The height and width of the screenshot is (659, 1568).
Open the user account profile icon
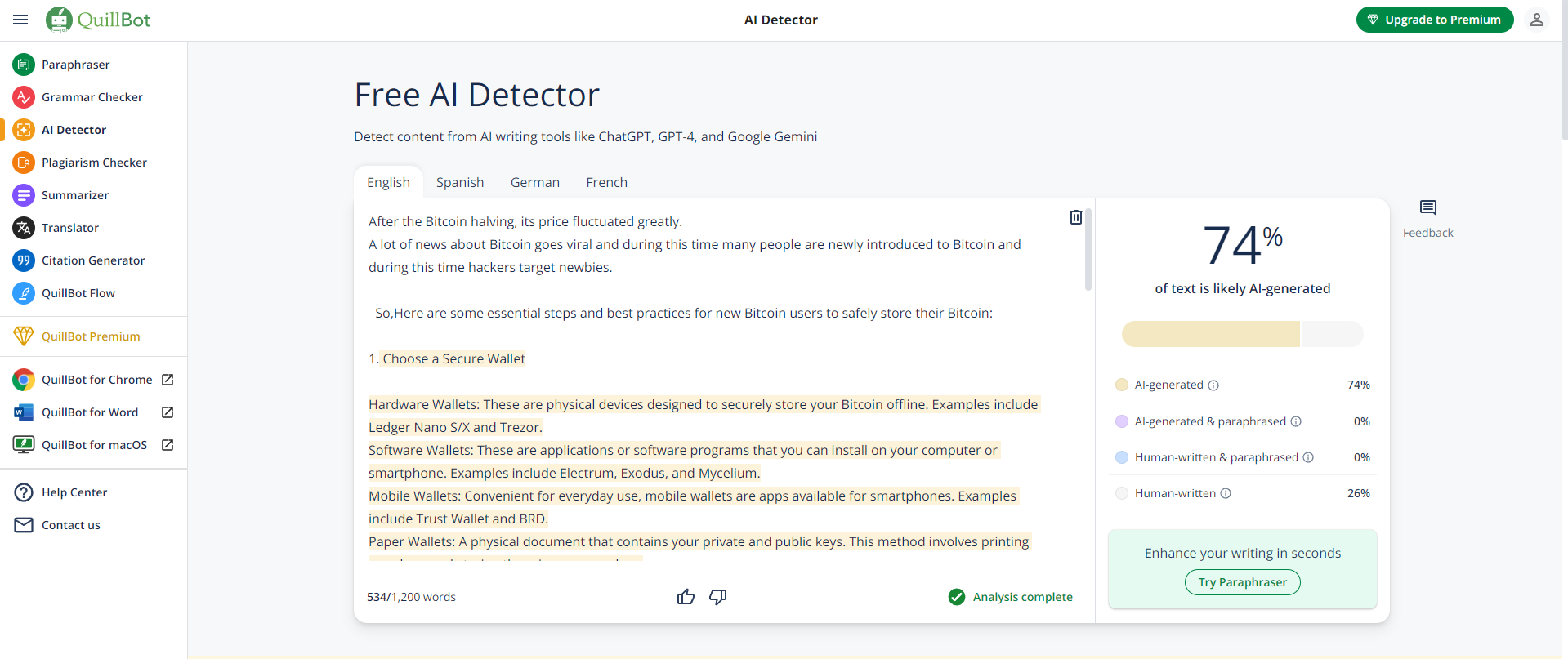tap(1537, 20)
